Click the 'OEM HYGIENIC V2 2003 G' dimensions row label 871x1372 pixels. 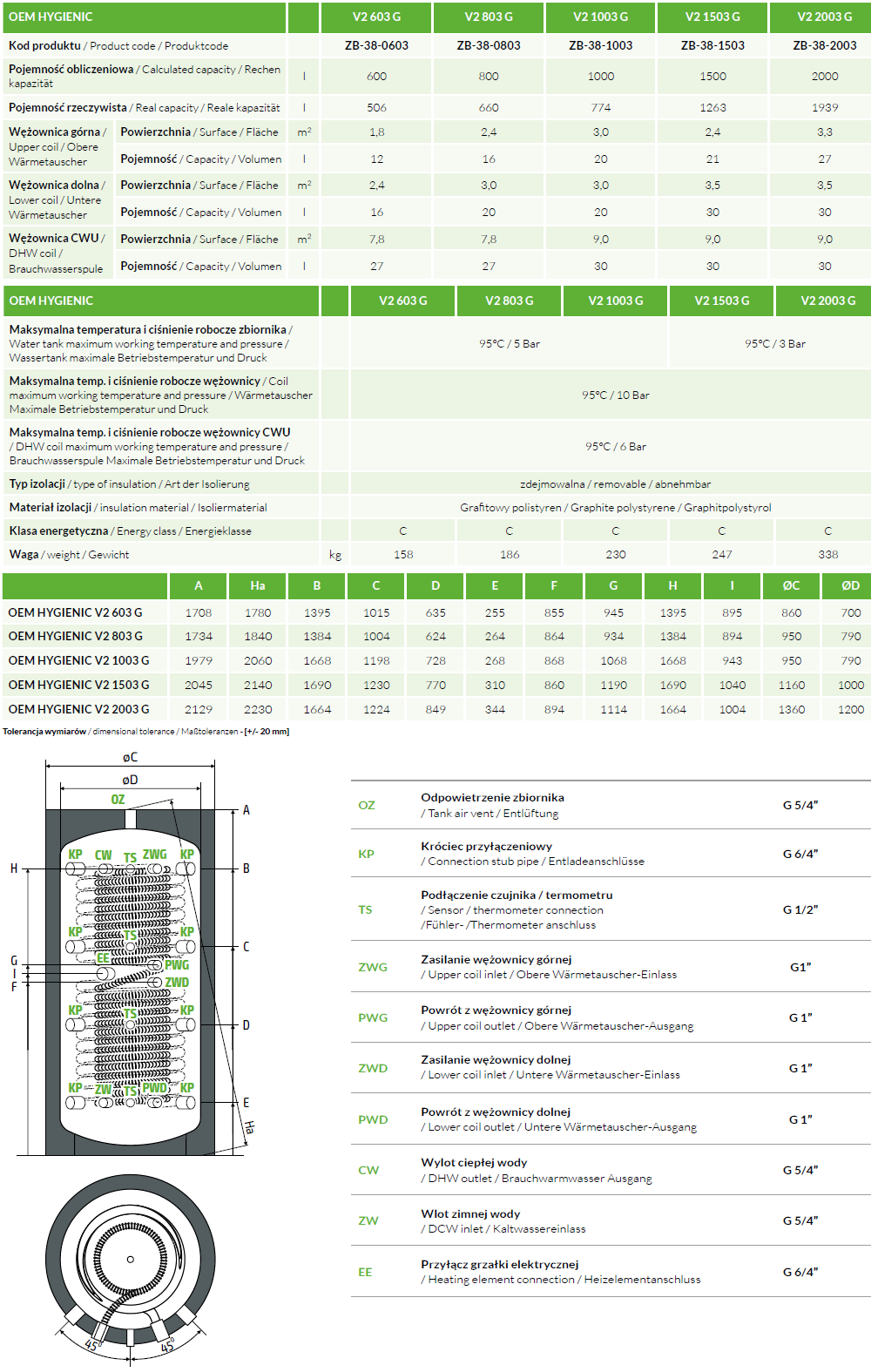tap(79, 709)
